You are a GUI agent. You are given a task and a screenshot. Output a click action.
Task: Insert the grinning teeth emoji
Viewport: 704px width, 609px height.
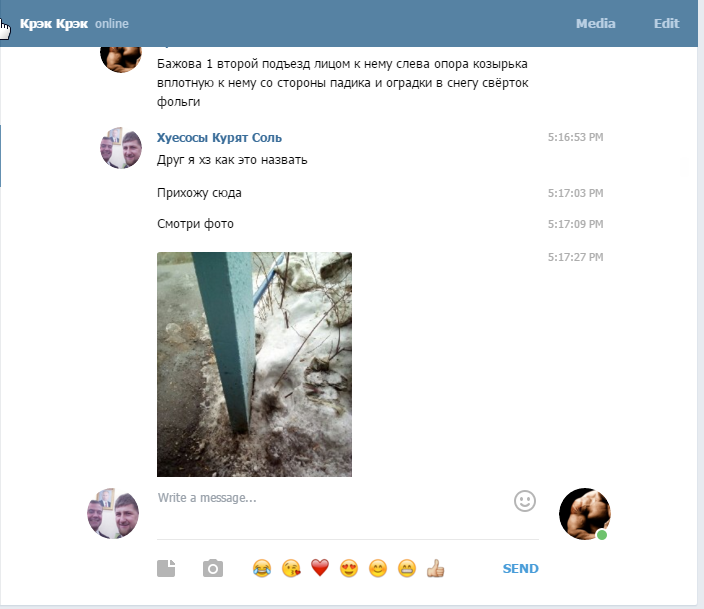(407, 569)
